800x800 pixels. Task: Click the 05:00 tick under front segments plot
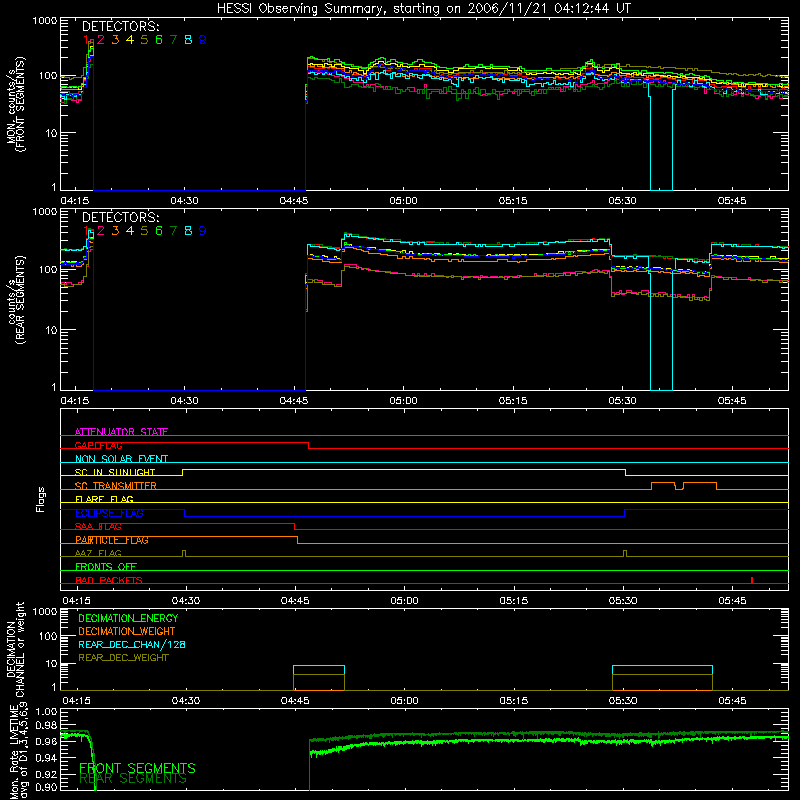click(x=403, y=201)
